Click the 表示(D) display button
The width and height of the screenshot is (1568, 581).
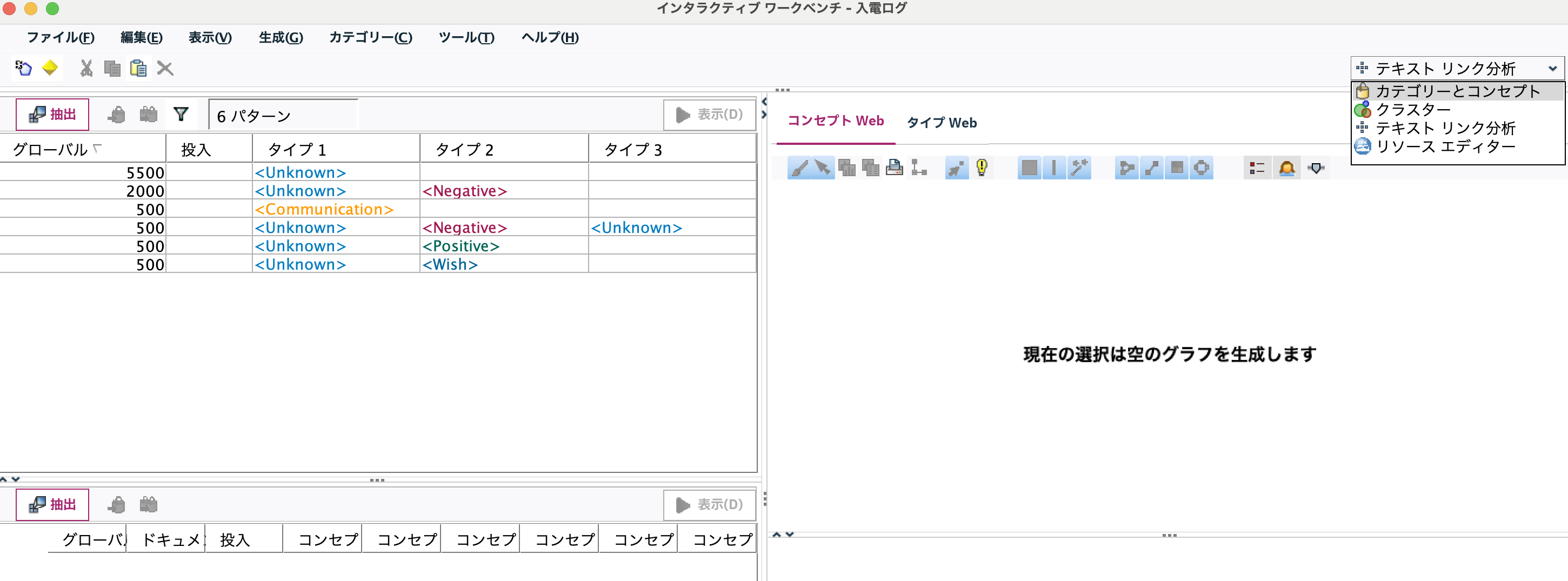click(x=709, y=115)
